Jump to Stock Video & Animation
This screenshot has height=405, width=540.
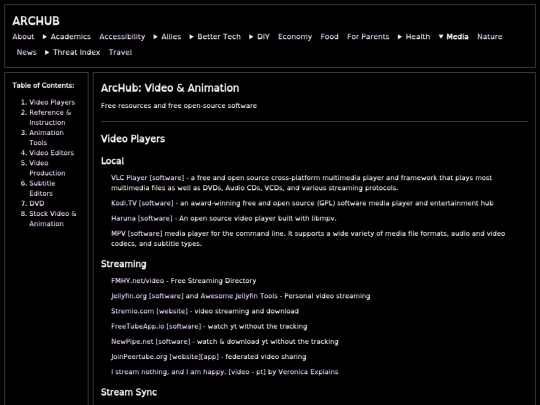[53, 219]
